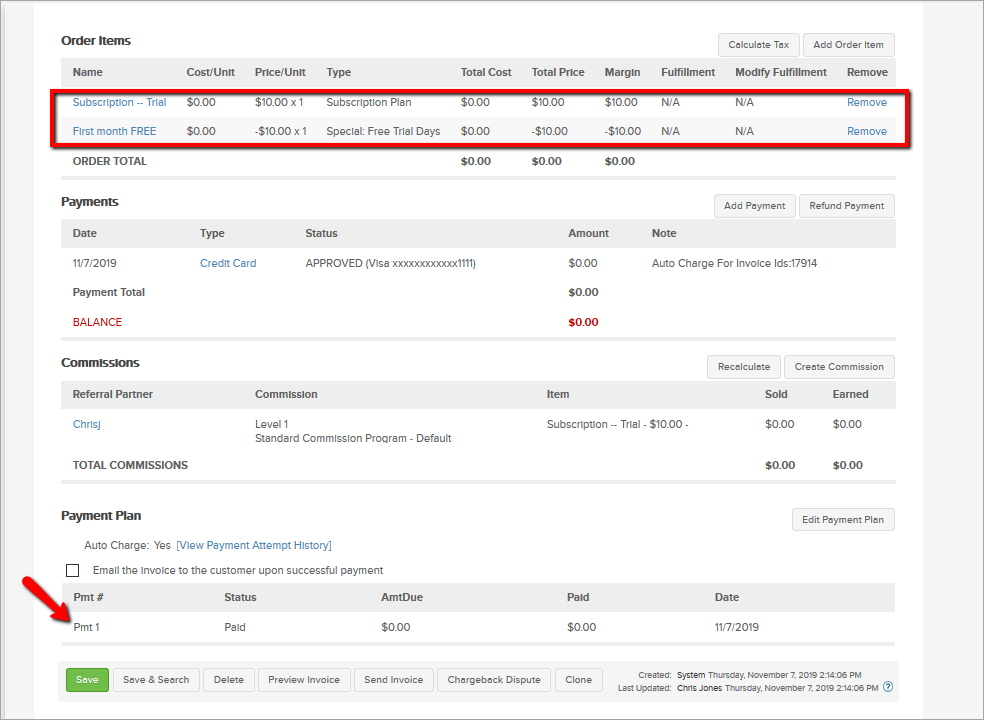
Task: Open the Credit Card payment link
Action: [228, 263]
